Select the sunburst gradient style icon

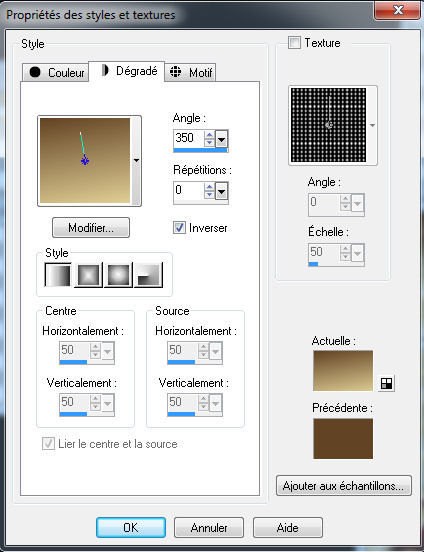(118, 275)
